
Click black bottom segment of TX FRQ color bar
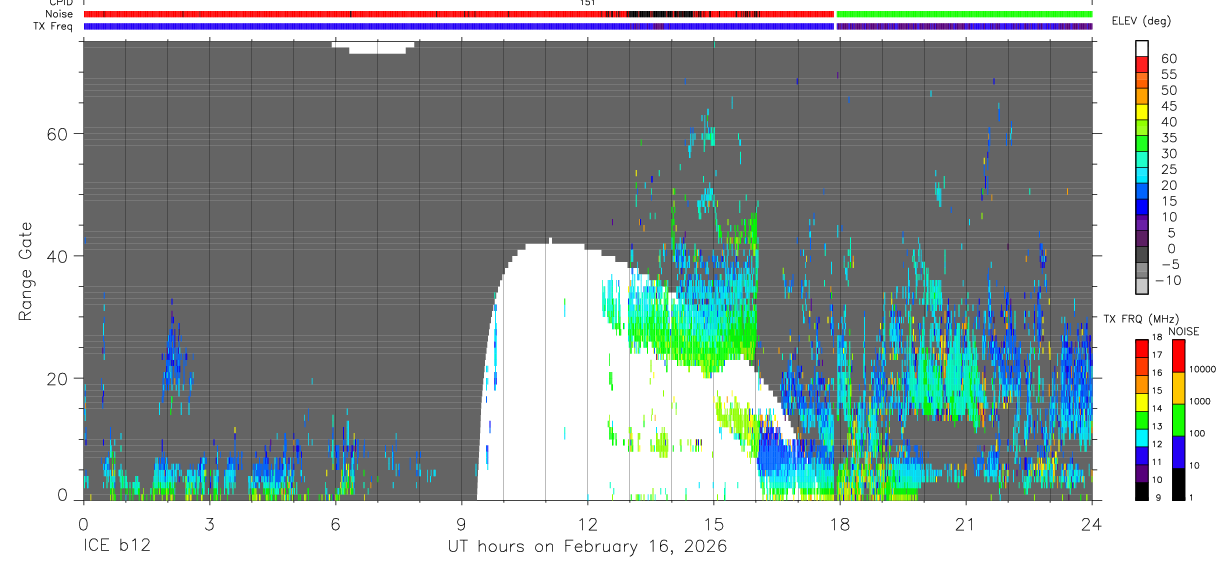pos(1142,491)
